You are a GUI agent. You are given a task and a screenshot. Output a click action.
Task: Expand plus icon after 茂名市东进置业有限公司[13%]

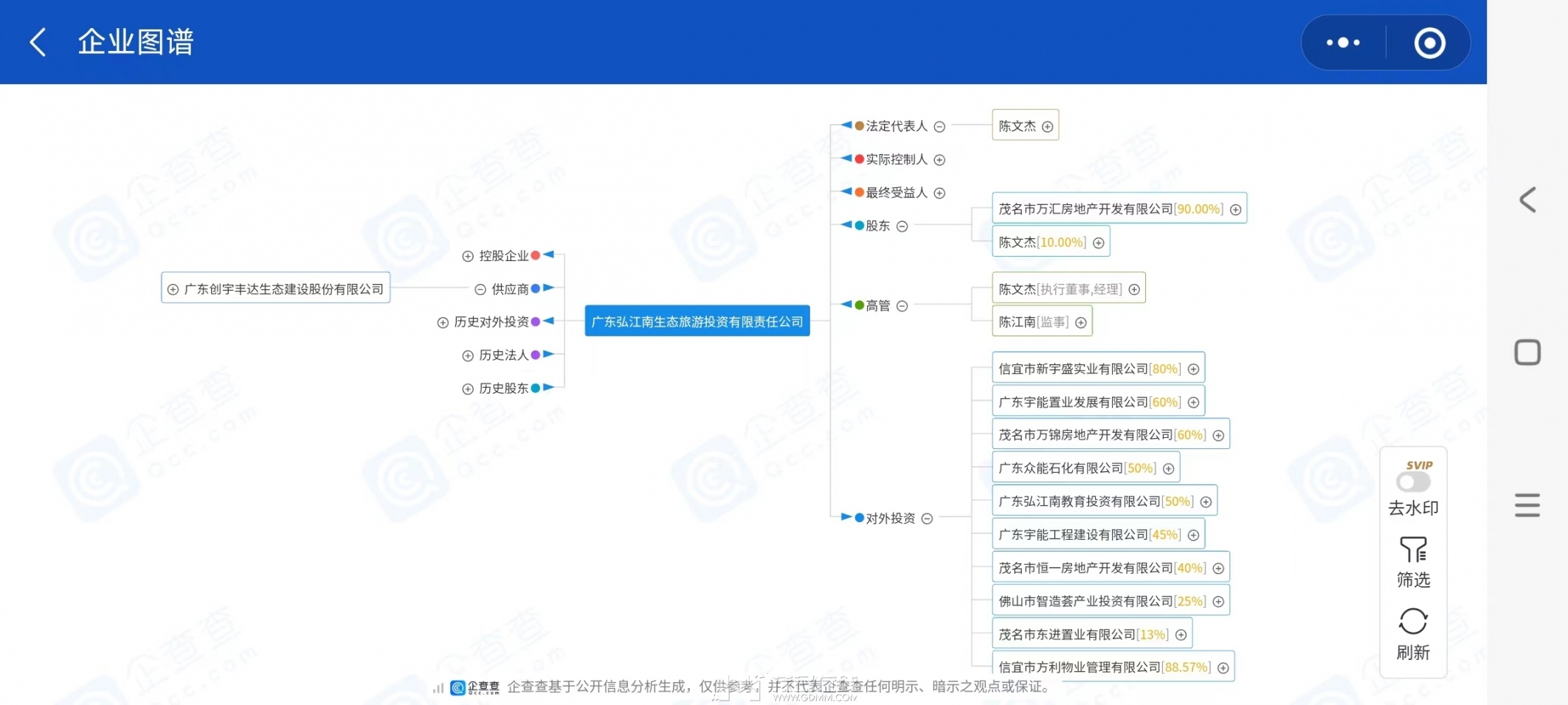1181,634
